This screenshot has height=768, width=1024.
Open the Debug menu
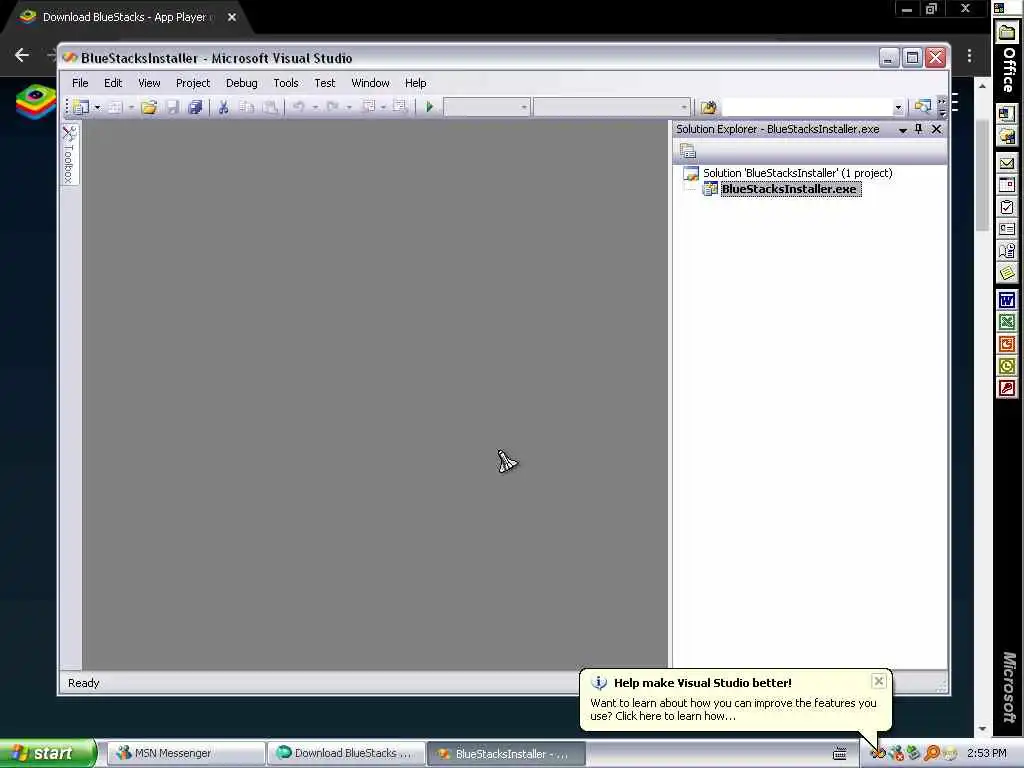coord(242,83)
